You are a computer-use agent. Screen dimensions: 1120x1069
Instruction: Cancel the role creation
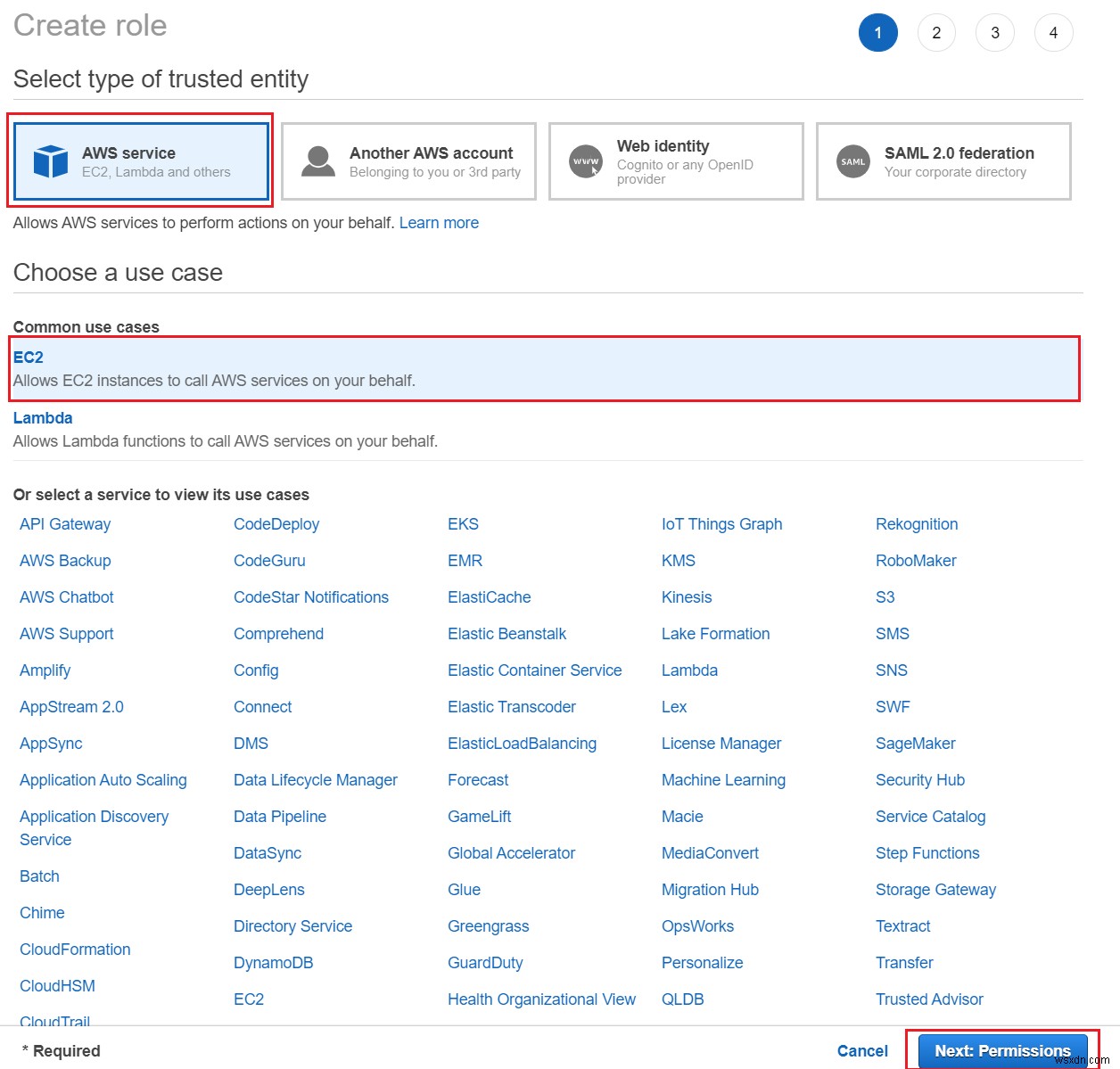[861, 1050]
